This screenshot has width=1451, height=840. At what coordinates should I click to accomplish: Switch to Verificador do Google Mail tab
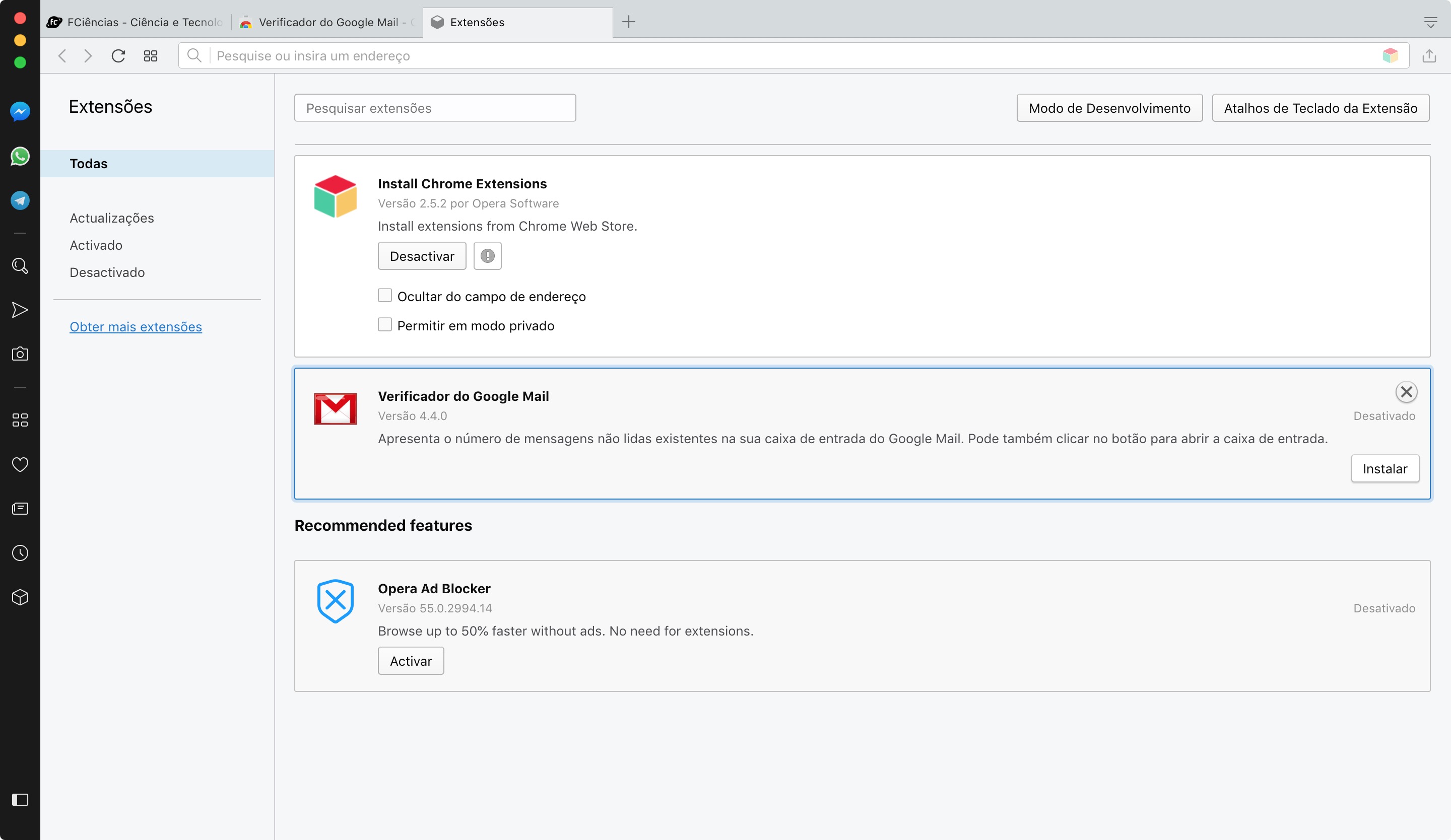[327, 23]
